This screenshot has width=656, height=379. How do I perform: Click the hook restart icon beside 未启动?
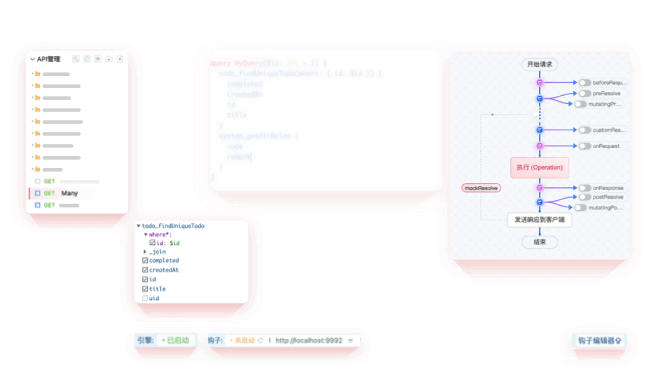261,341
